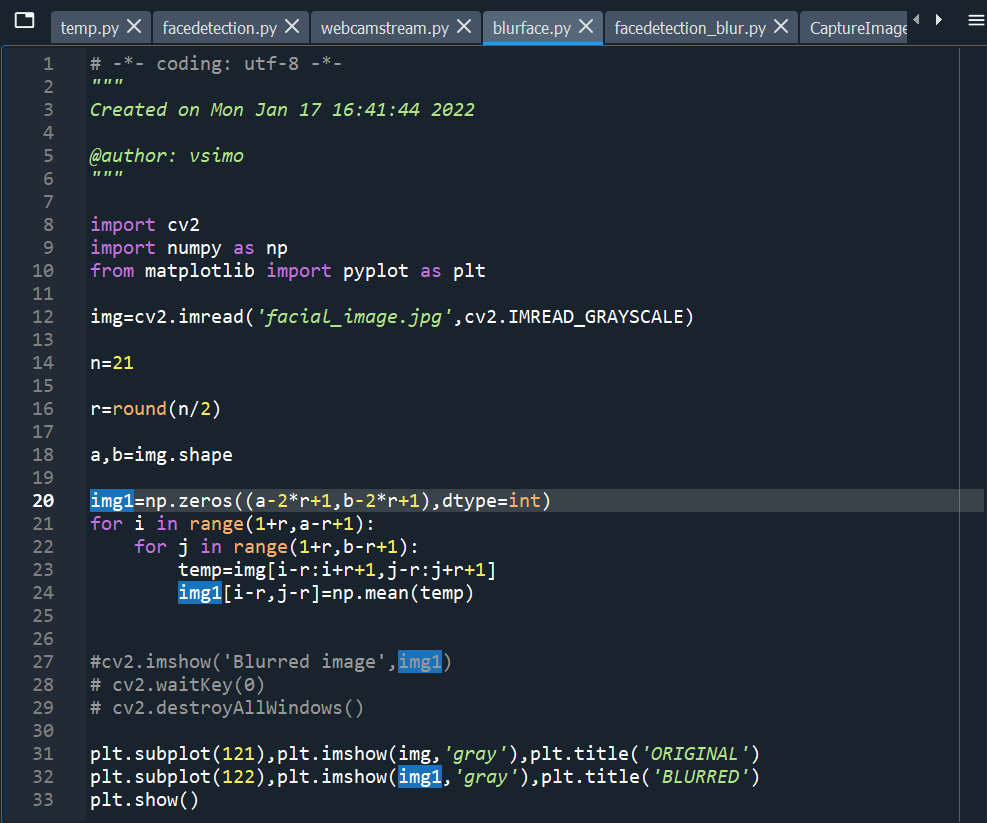The width and height of the screenshot is (987, 823).
Task: Click 'Created on Mon Jan 17' docstring line
Action: [282, 110]
